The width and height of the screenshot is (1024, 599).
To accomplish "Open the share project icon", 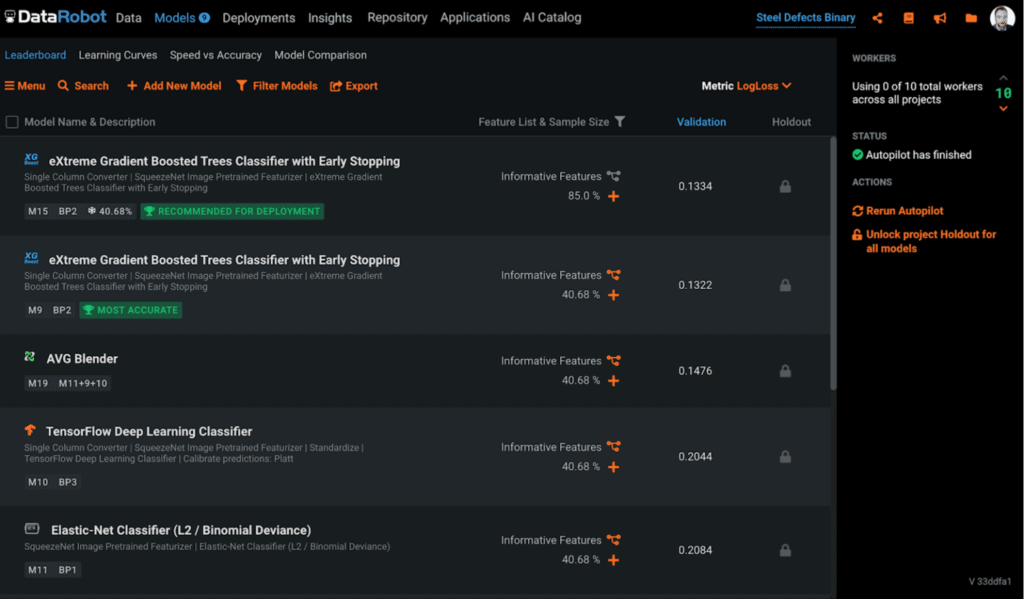I will point(877,18).
